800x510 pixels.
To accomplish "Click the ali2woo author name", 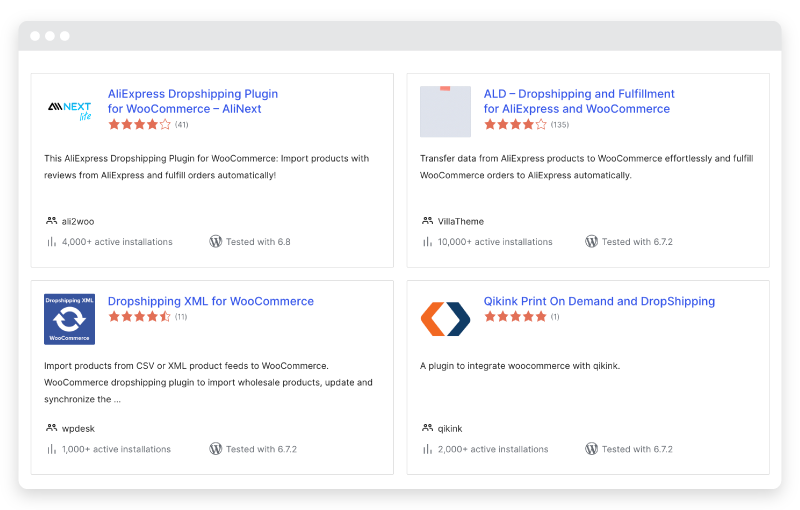I will (78, 221).
